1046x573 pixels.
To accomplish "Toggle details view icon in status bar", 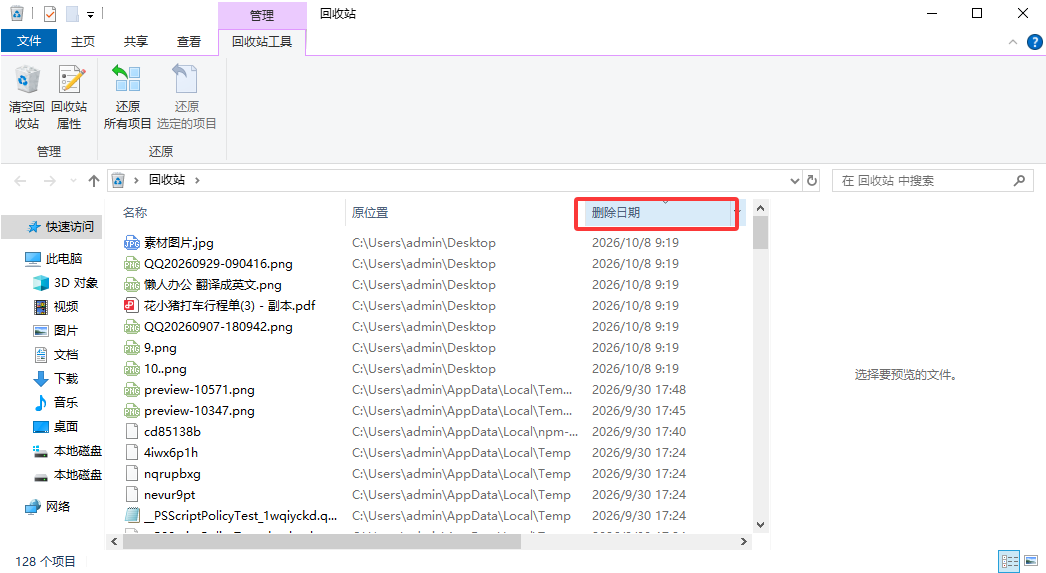I will (x=1009, y=560).
